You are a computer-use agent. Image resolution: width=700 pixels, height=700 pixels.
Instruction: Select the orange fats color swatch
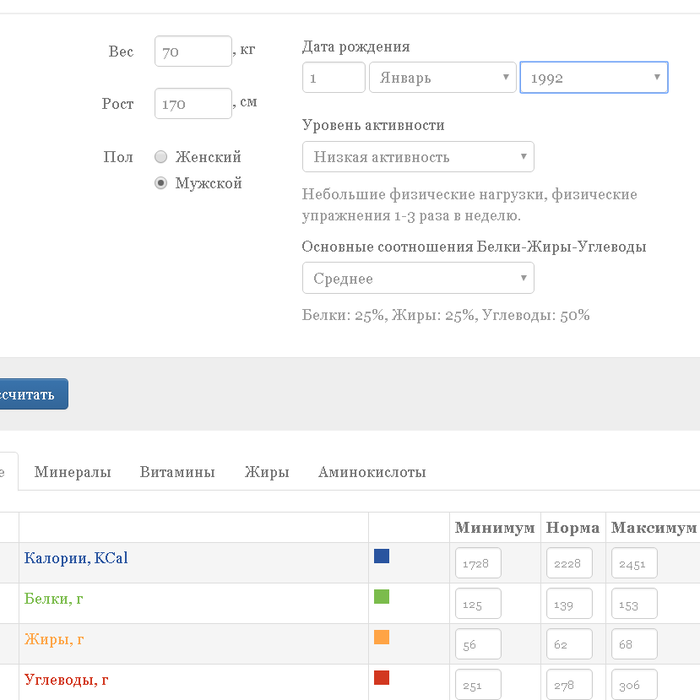coord(382,637)
